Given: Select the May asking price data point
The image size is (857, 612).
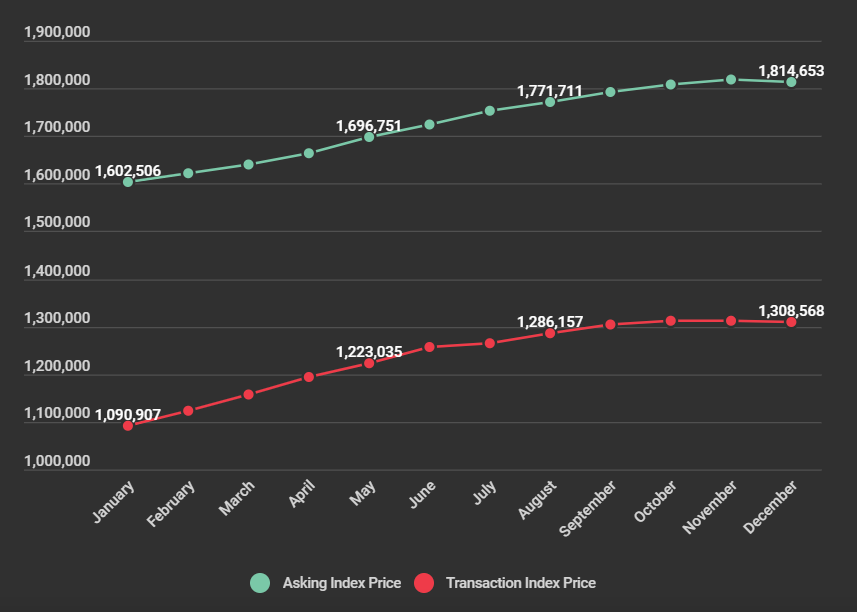Looking at the screenshot, I should point(369,137).
